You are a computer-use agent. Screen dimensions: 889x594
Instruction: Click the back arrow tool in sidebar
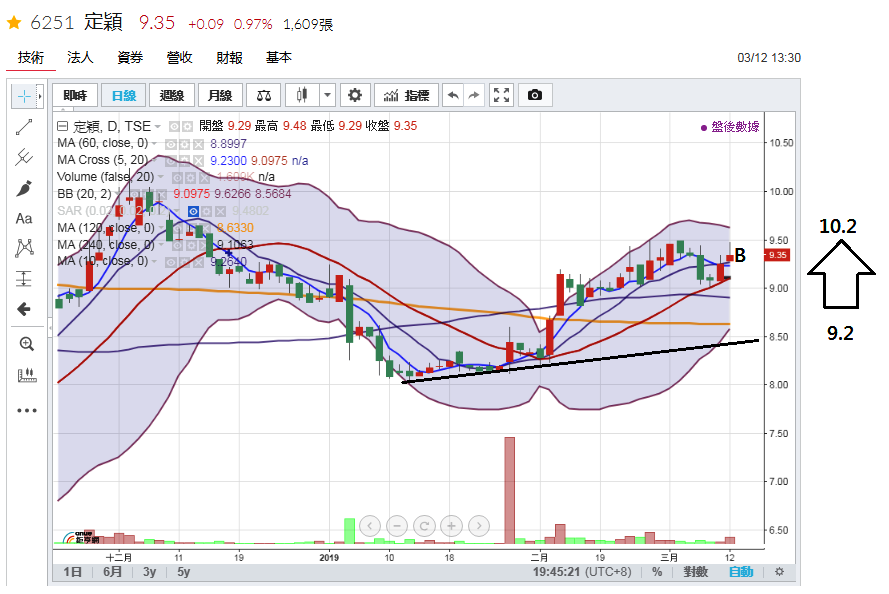coord(24,309)
